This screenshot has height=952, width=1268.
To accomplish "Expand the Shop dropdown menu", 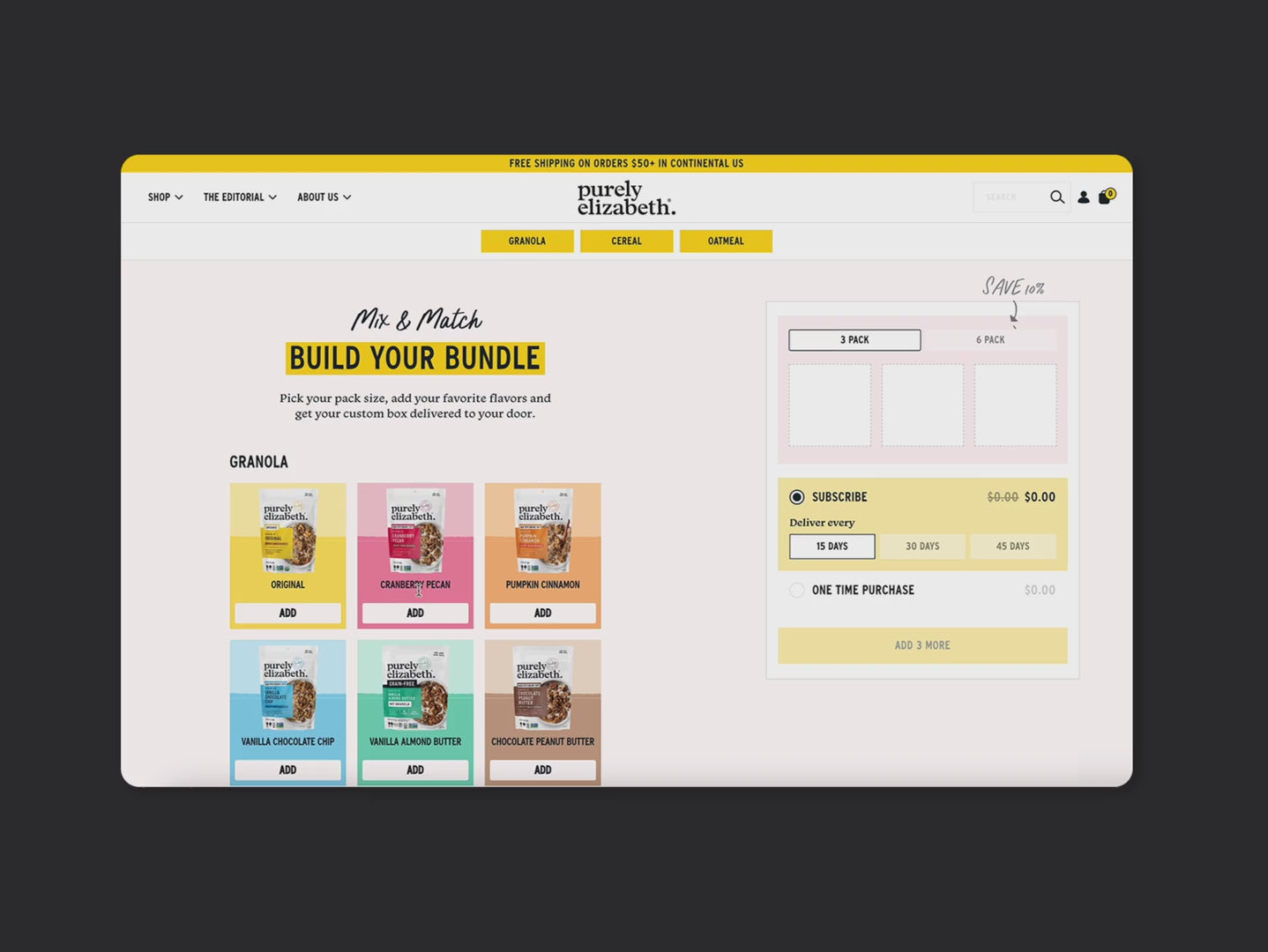I will click(165, 197).
